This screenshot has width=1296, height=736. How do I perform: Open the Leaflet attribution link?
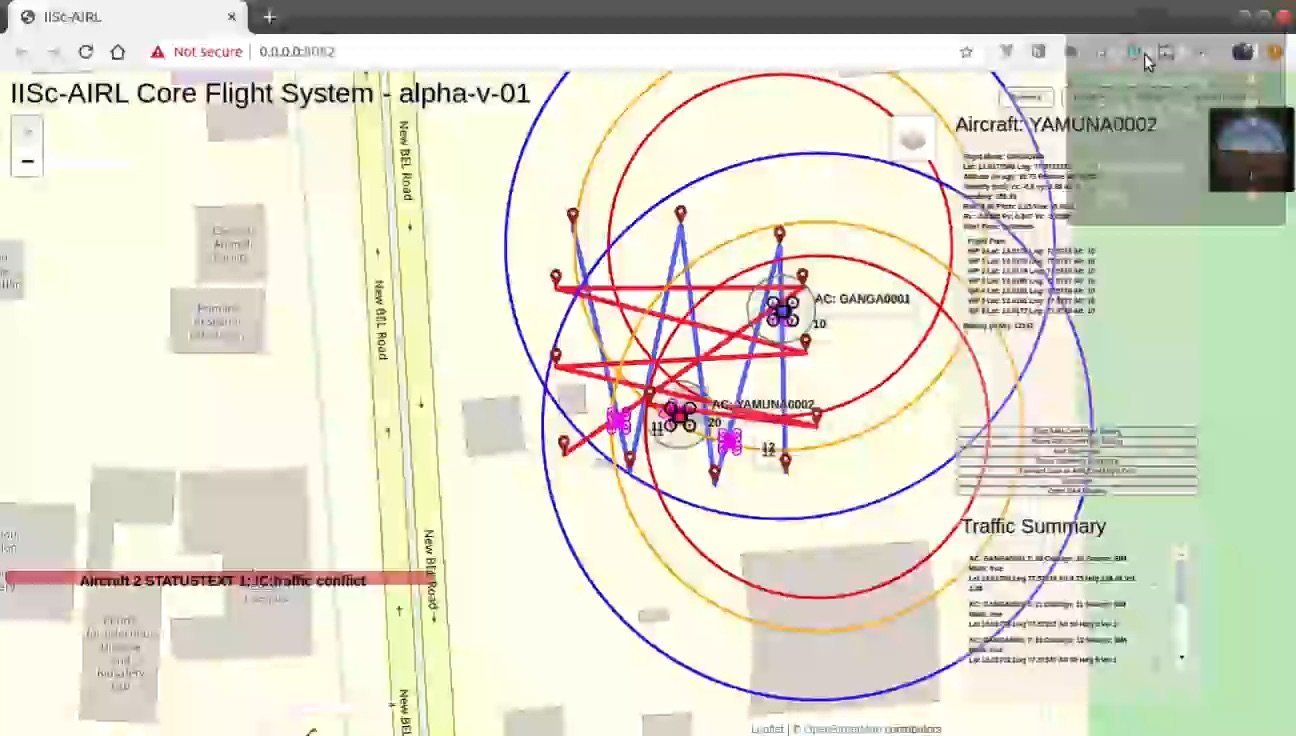click(x=767, y=729)
